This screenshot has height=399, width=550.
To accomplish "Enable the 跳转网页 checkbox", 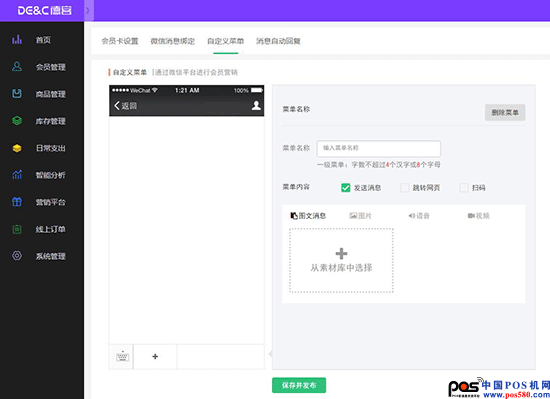I will click(x=405, y=188).
